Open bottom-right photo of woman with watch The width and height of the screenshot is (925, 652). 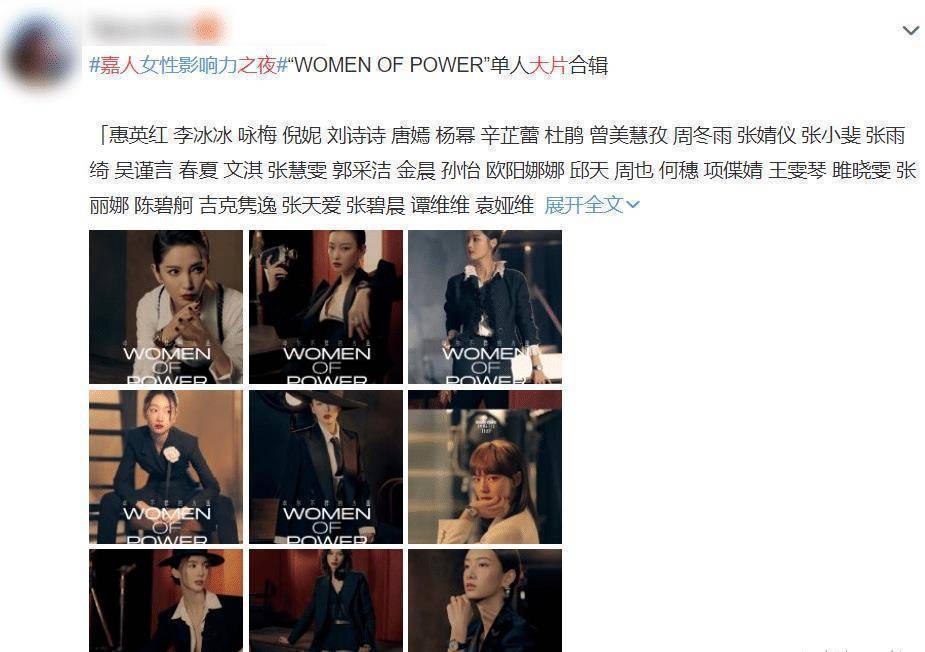485,601
